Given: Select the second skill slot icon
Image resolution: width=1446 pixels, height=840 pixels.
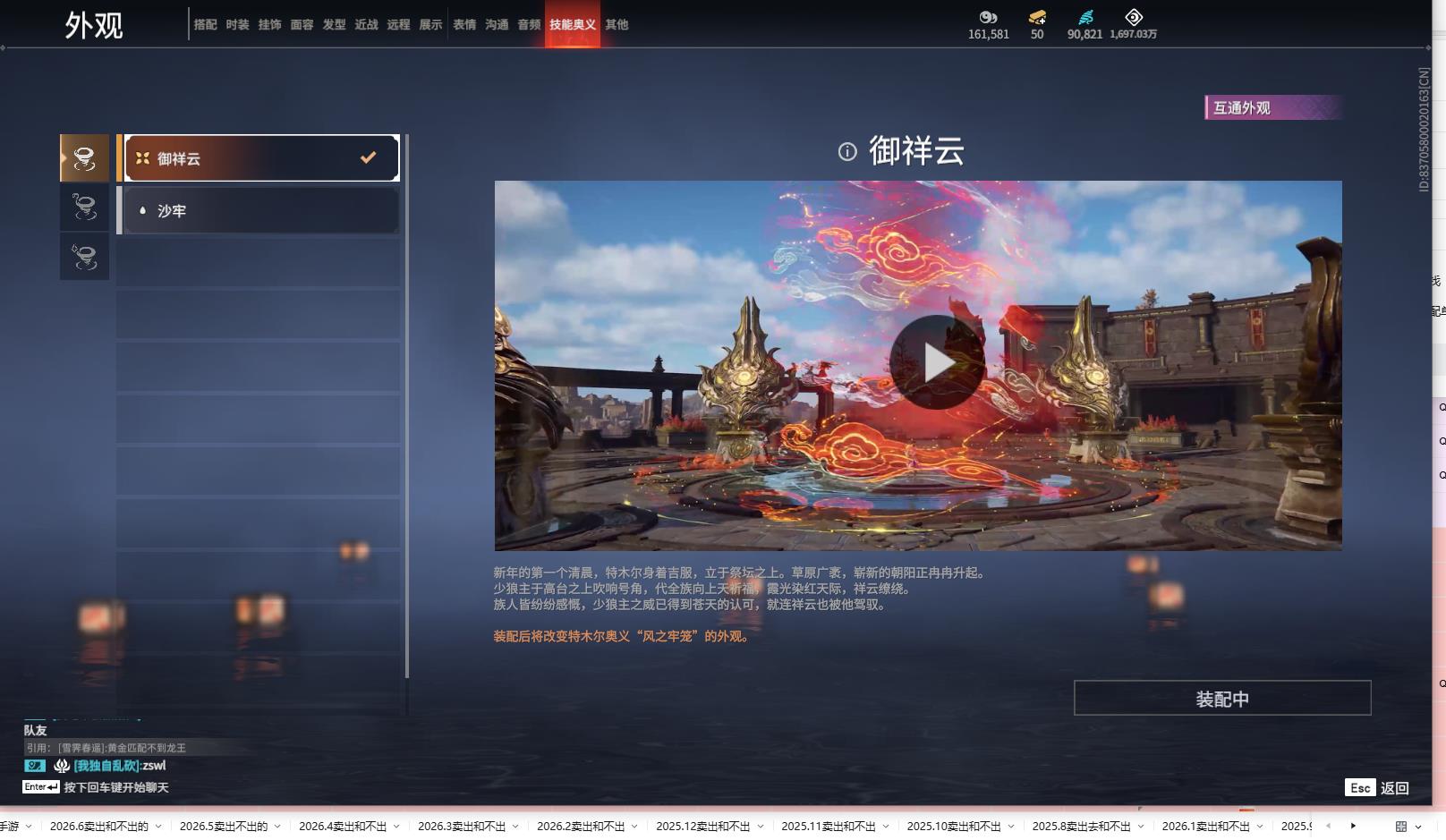Looking at the screenshot, I should coord(84,208).
